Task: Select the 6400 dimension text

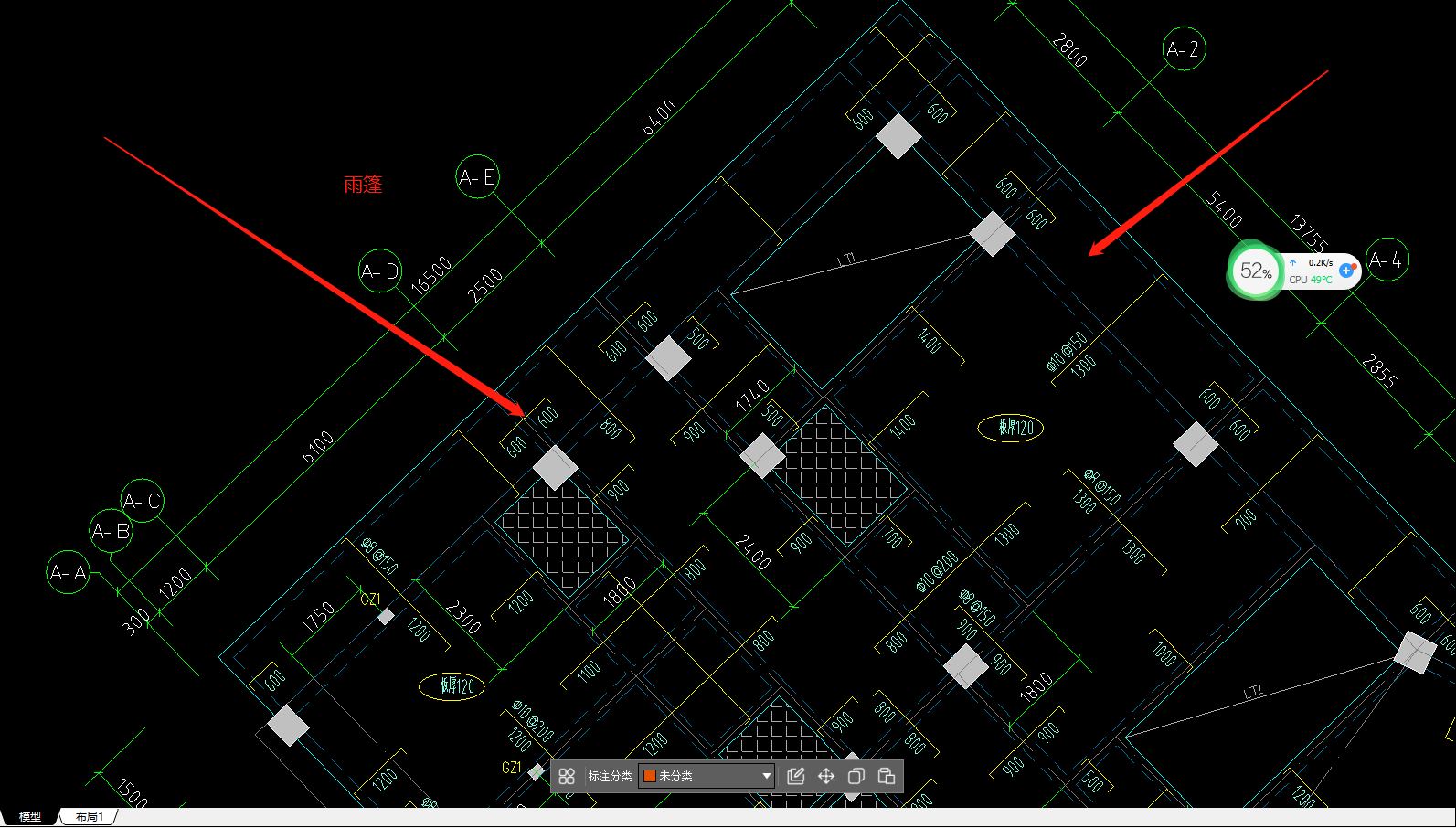Action: pyautogui.click(x=660, y=118)
